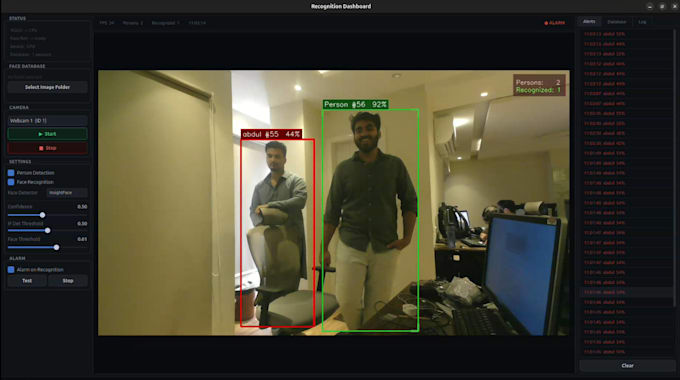The width and height of the screenshot is (680, 380).
Task: Click the green 'Person #56 92%' detection label
Action: coord(355,105)
